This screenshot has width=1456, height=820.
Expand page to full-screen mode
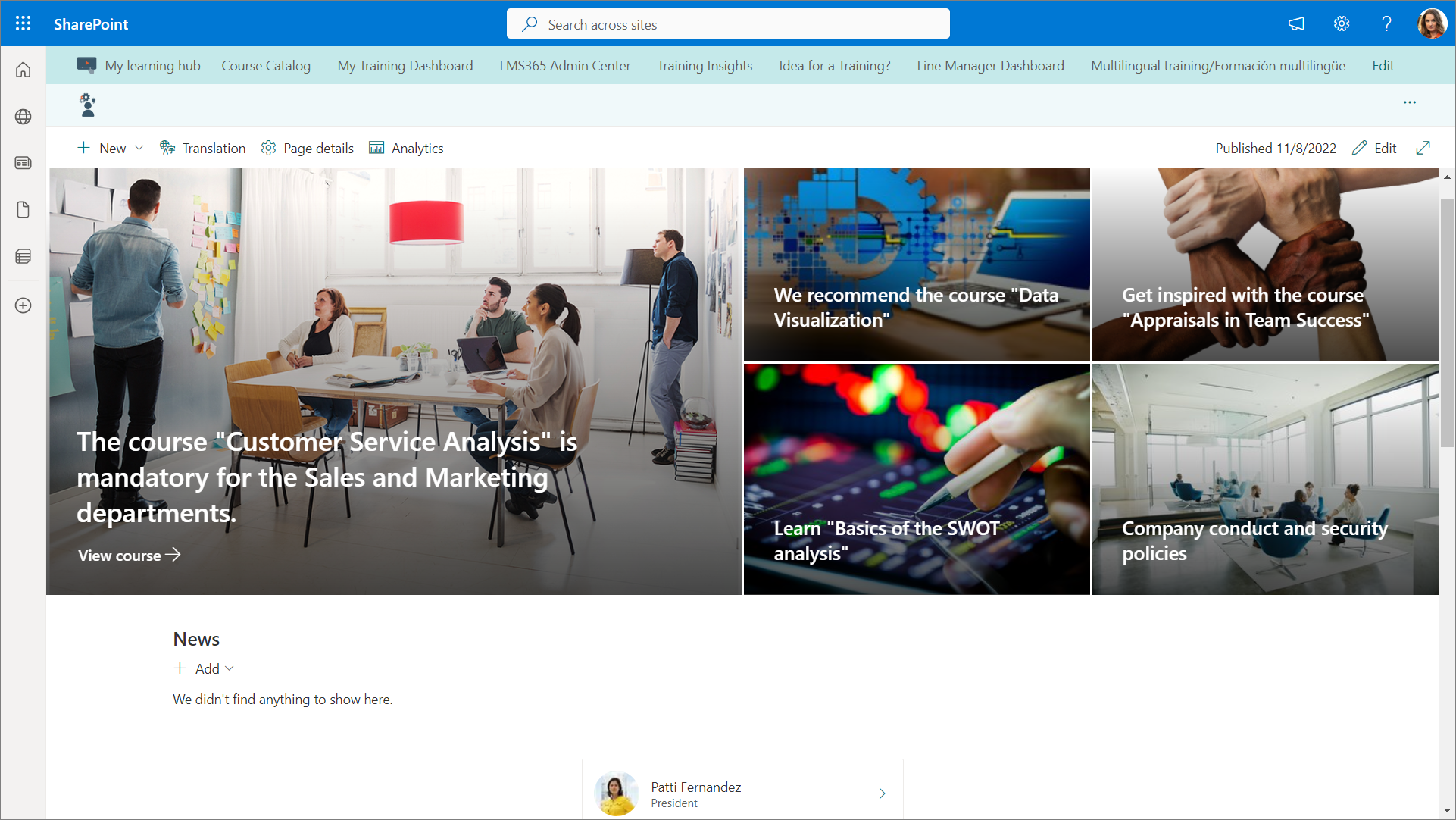click(1423, 148)
